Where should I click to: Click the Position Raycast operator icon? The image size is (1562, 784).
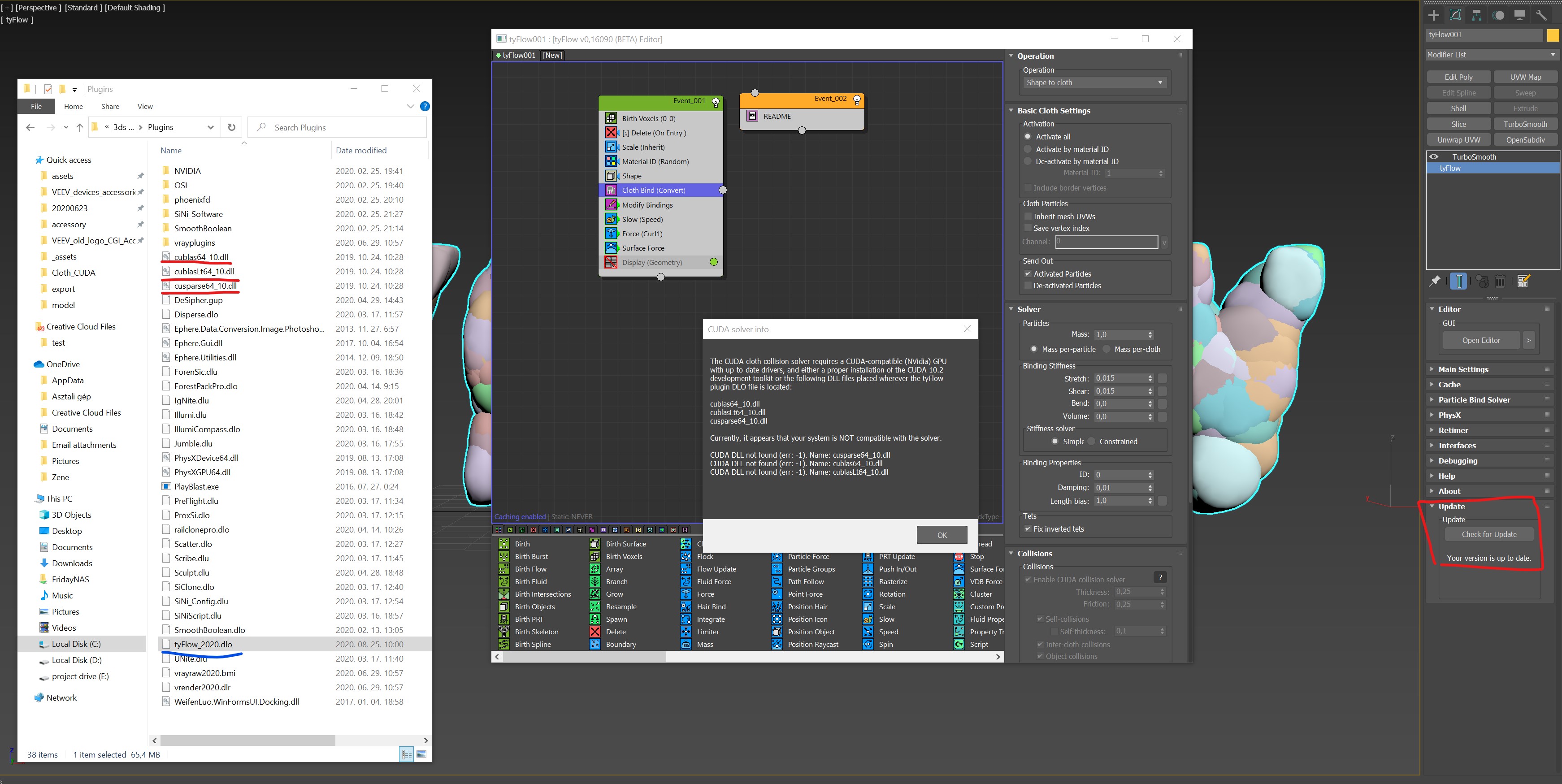coord(777,645)
